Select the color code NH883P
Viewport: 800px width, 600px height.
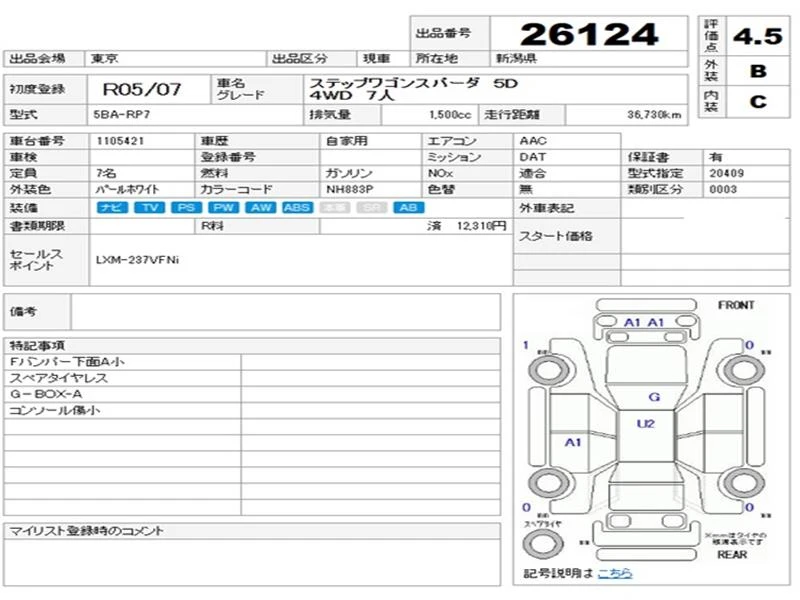349,189
